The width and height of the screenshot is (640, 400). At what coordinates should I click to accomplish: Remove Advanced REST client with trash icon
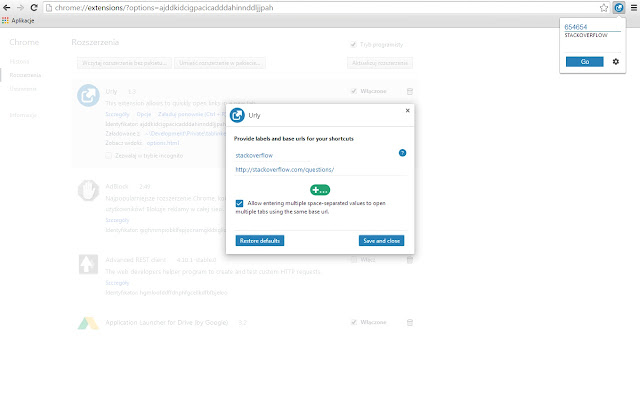click(410, 260)
